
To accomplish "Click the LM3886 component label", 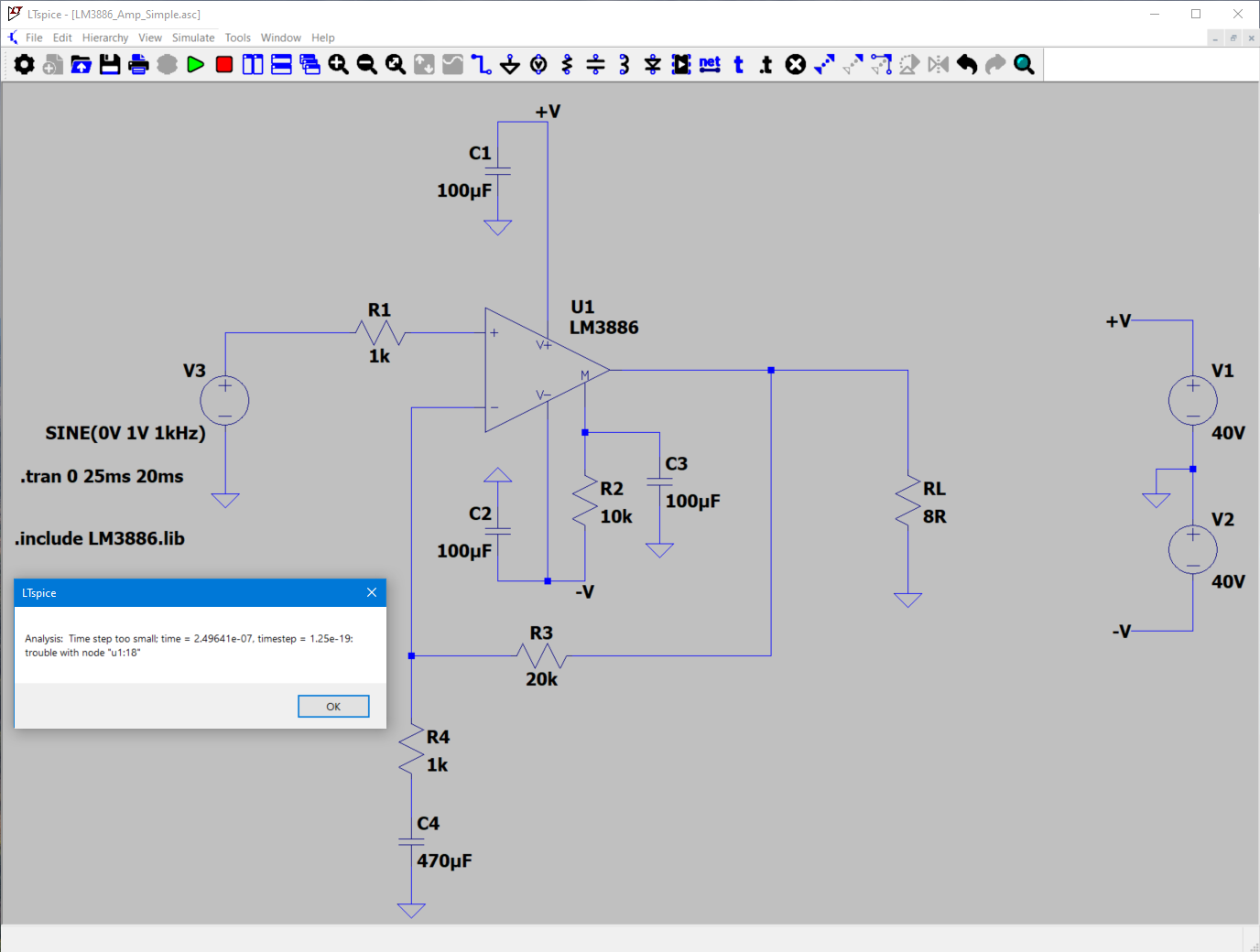I will (604, 328).
